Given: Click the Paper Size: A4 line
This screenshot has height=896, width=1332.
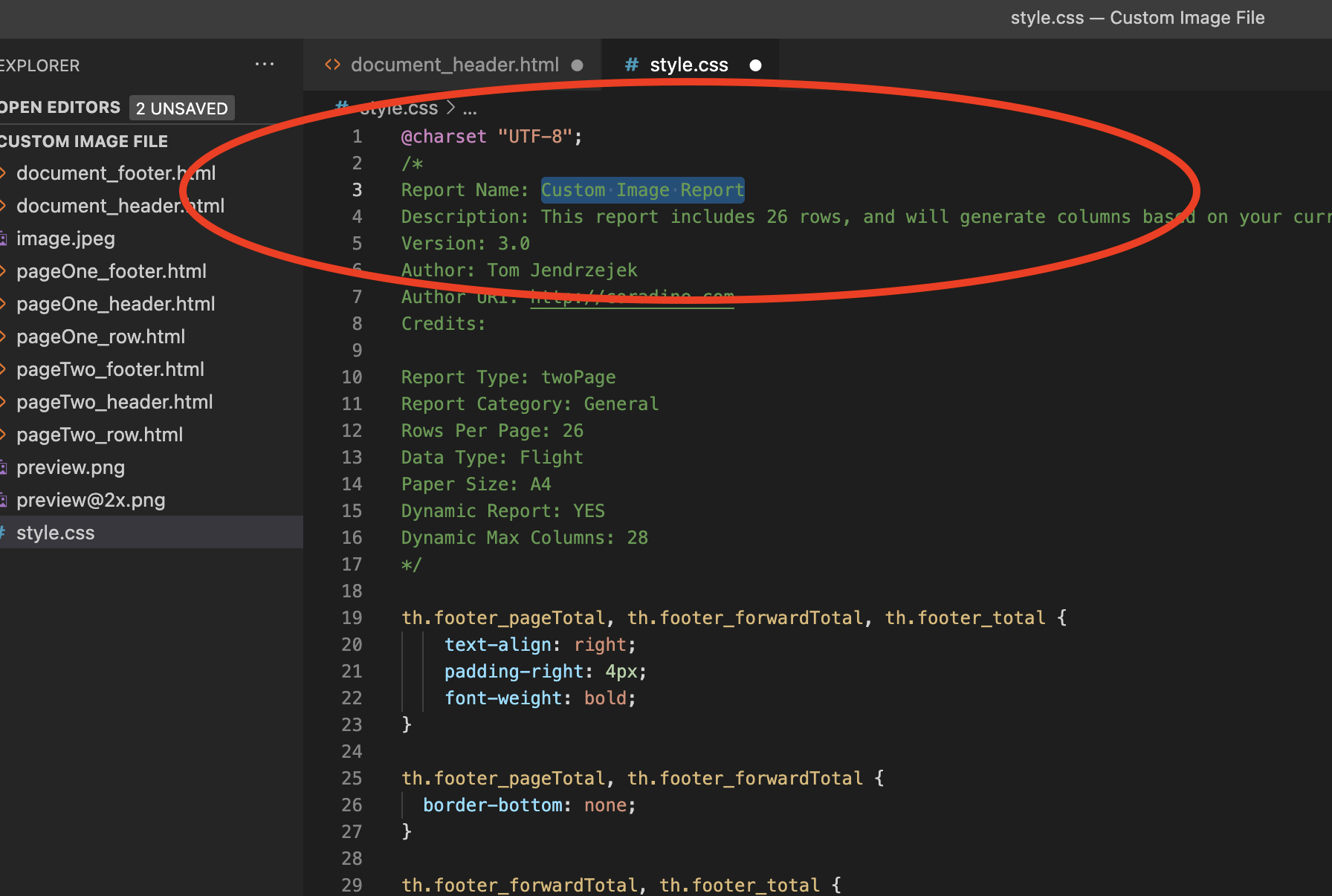Looking at the screenshot, I should 476,484.
